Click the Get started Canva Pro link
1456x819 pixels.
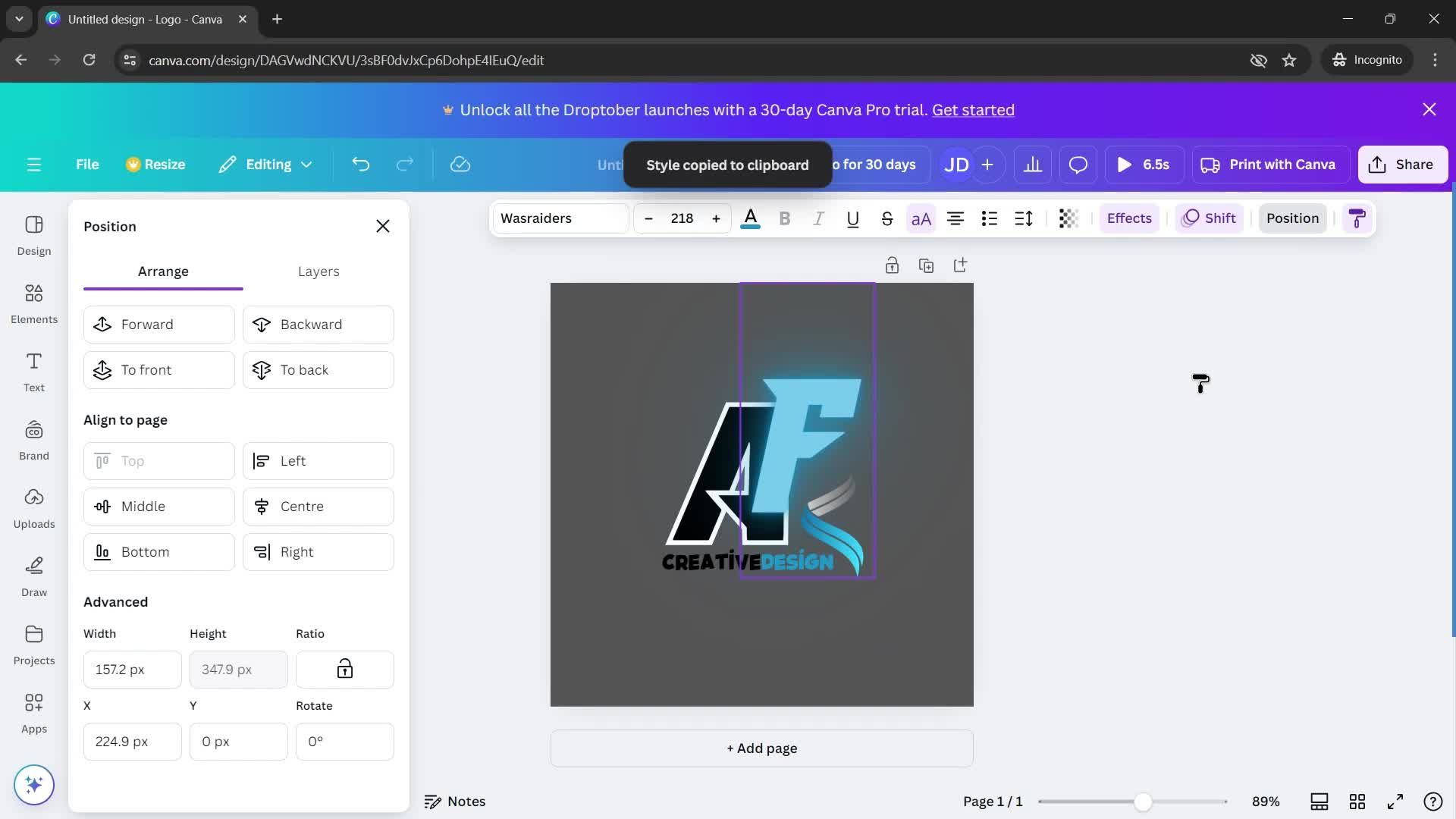[x=973, y=110]
